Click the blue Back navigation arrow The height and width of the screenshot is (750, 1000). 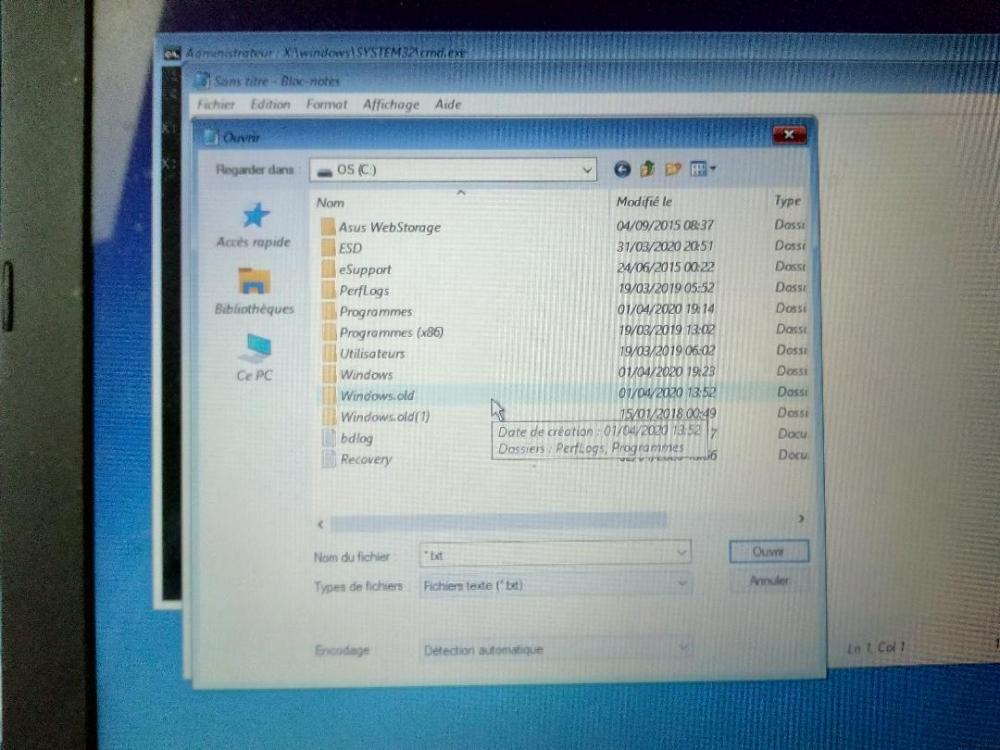pyautogui.click(x=621, y=168)
